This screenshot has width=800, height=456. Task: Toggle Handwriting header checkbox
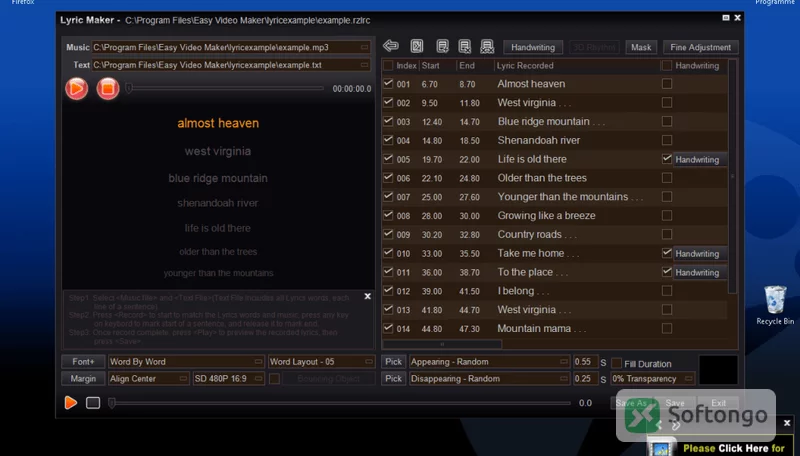coord(666,65)
